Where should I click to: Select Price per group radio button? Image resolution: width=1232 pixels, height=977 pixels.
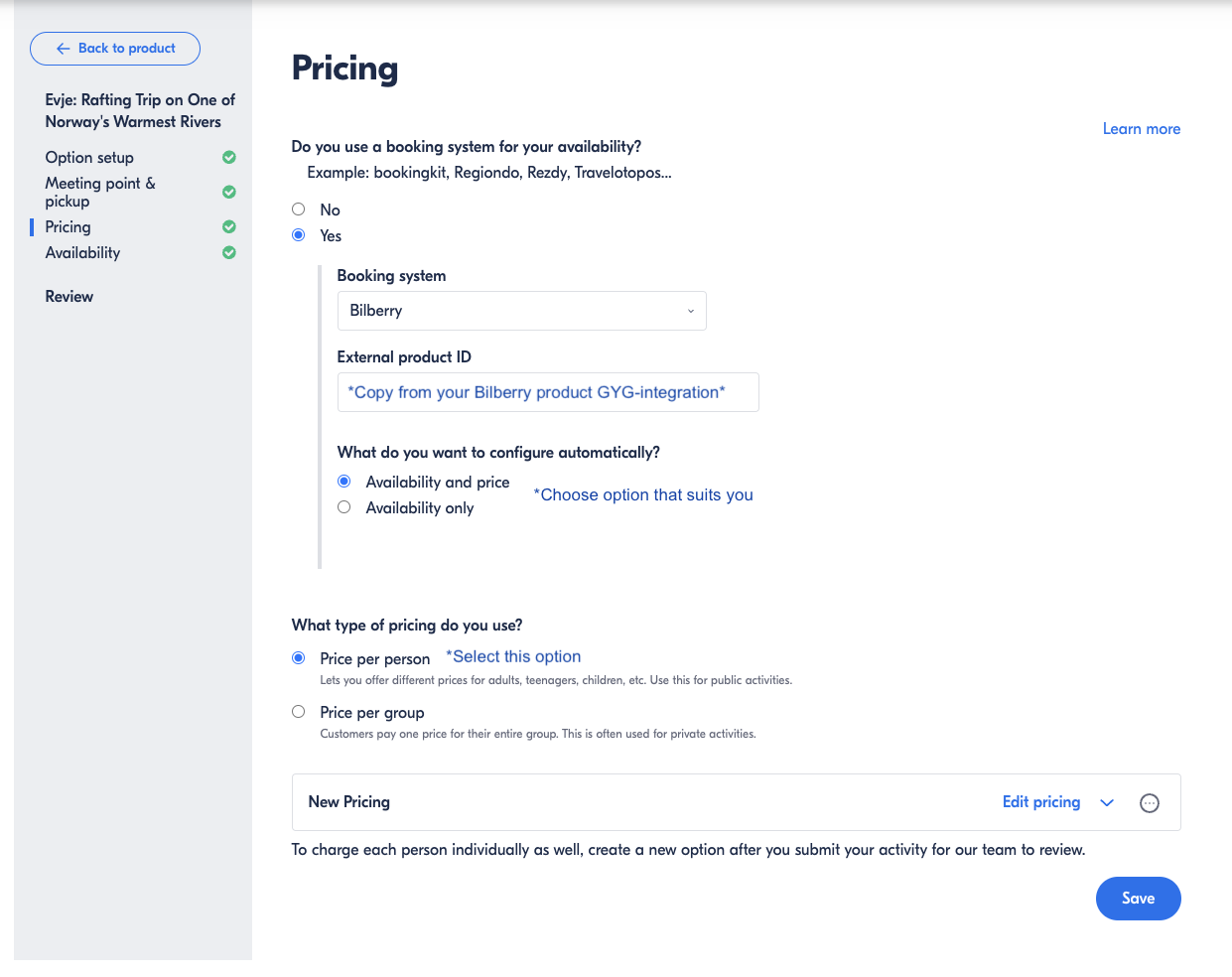(298, 712)
